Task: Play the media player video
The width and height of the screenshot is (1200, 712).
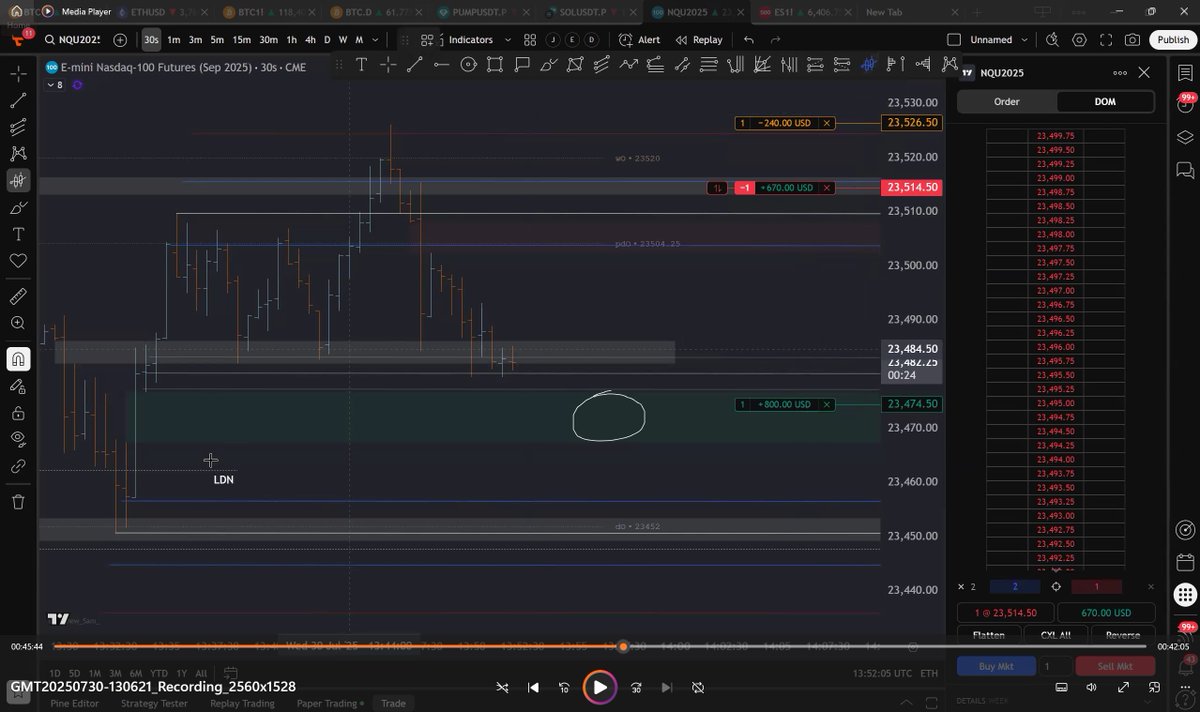Action: click(599, 687)
